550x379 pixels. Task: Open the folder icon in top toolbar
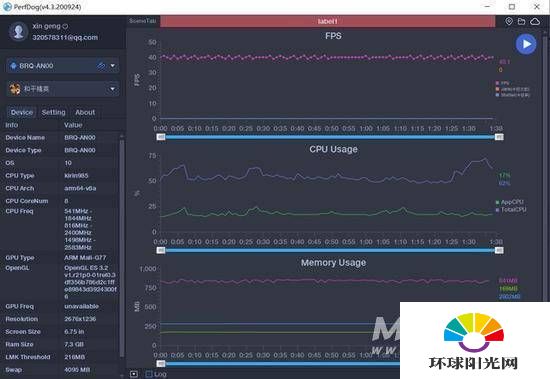(x=522, y=21)
